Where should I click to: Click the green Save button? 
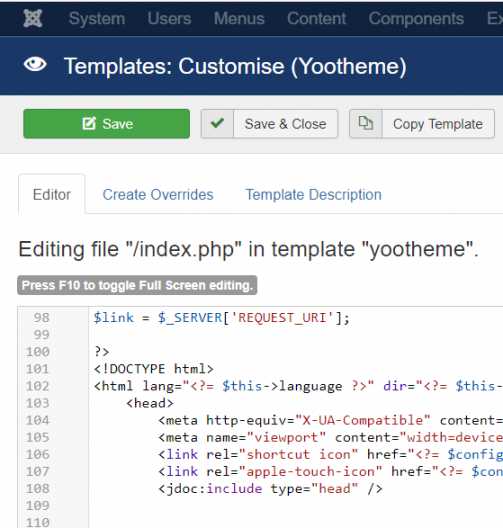(106, 124)
